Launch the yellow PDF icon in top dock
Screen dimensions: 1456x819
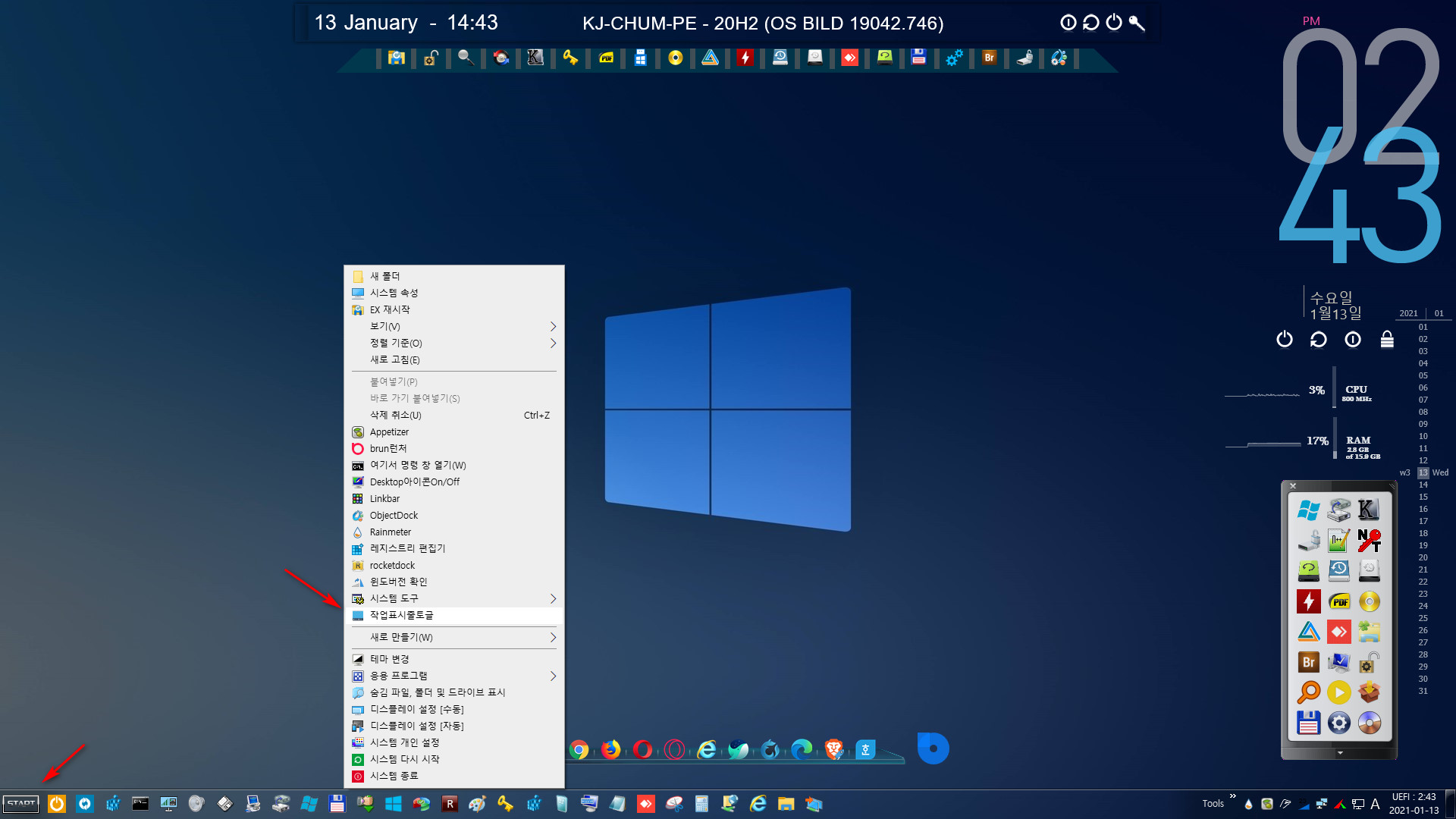[x=606, y=58]
